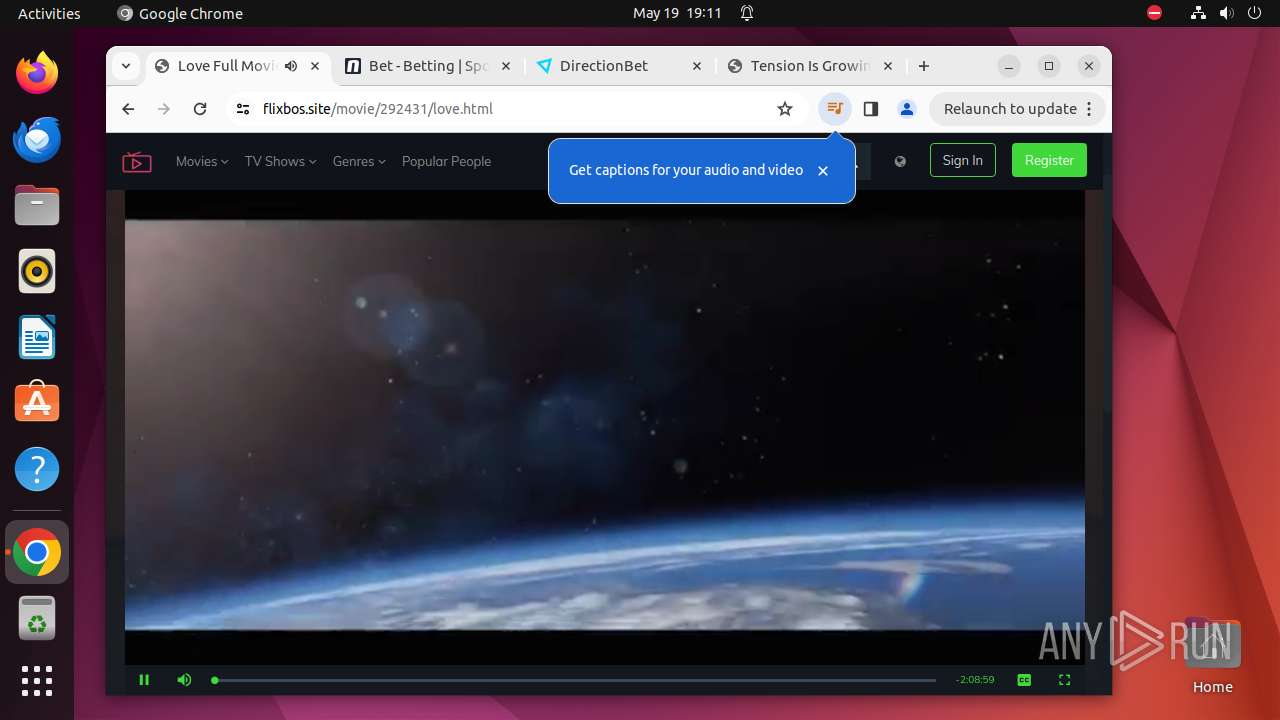
Task: Go forward in browser history
Action: point(164,109)
